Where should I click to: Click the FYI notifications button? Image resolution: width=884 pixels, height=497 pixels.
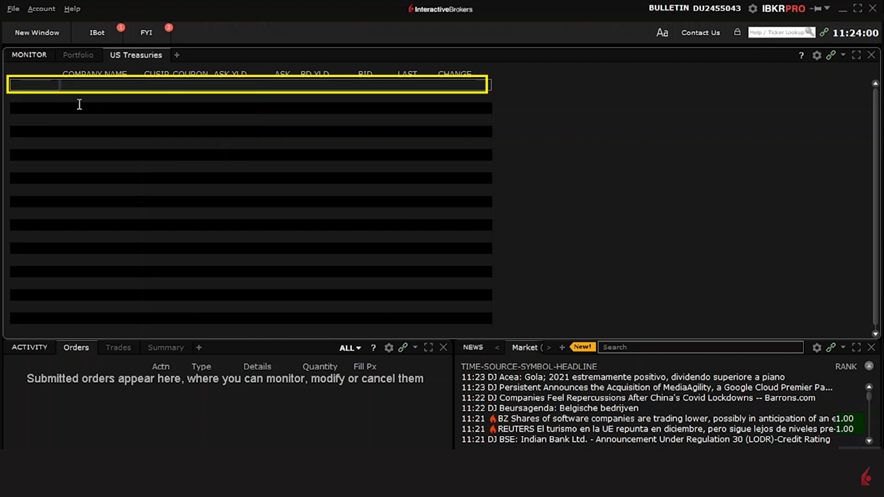click(x=146, y=33)
